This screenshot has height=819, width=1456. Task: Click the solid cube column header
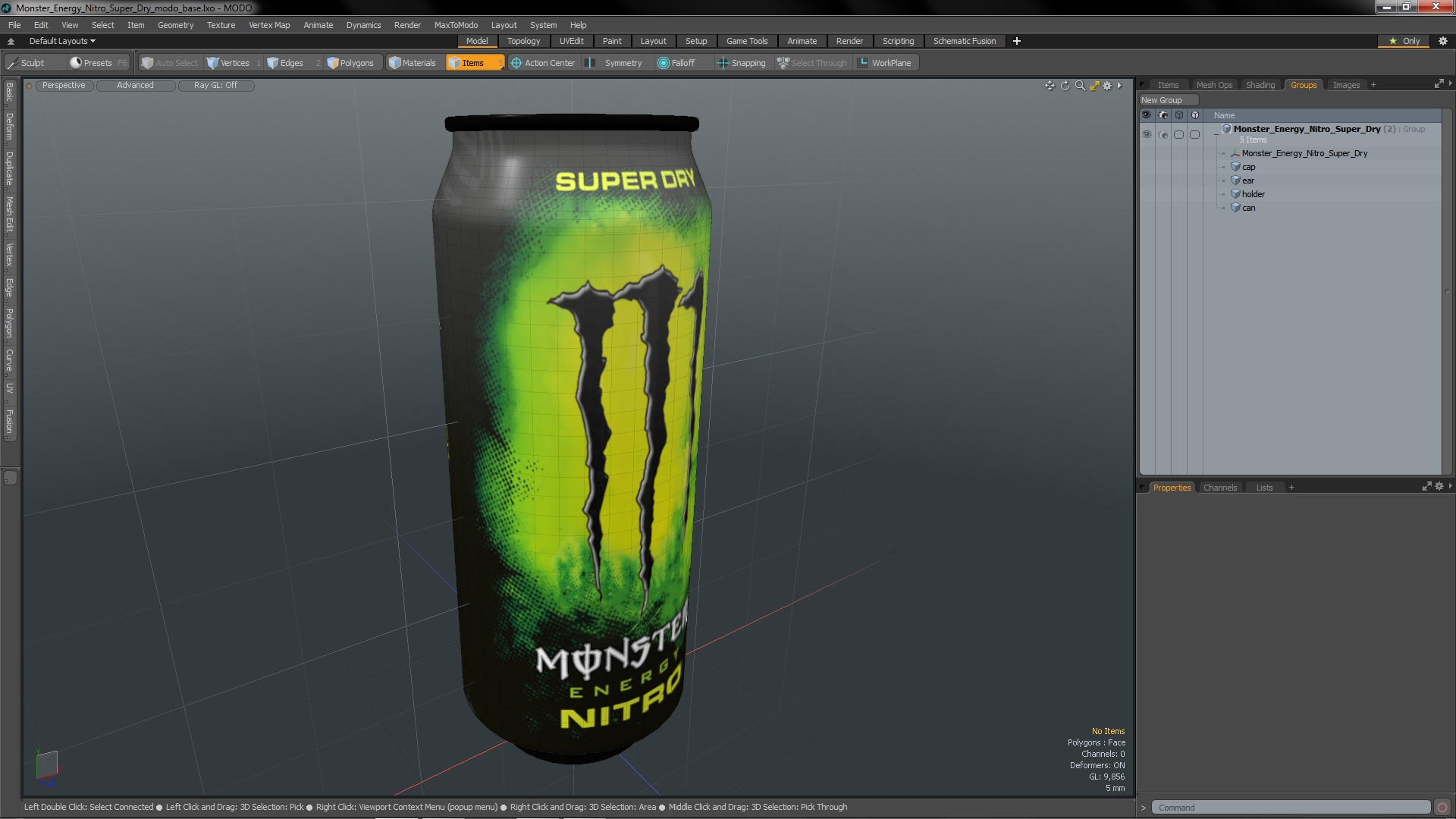pyautogui.click(x=1195, y=115)
